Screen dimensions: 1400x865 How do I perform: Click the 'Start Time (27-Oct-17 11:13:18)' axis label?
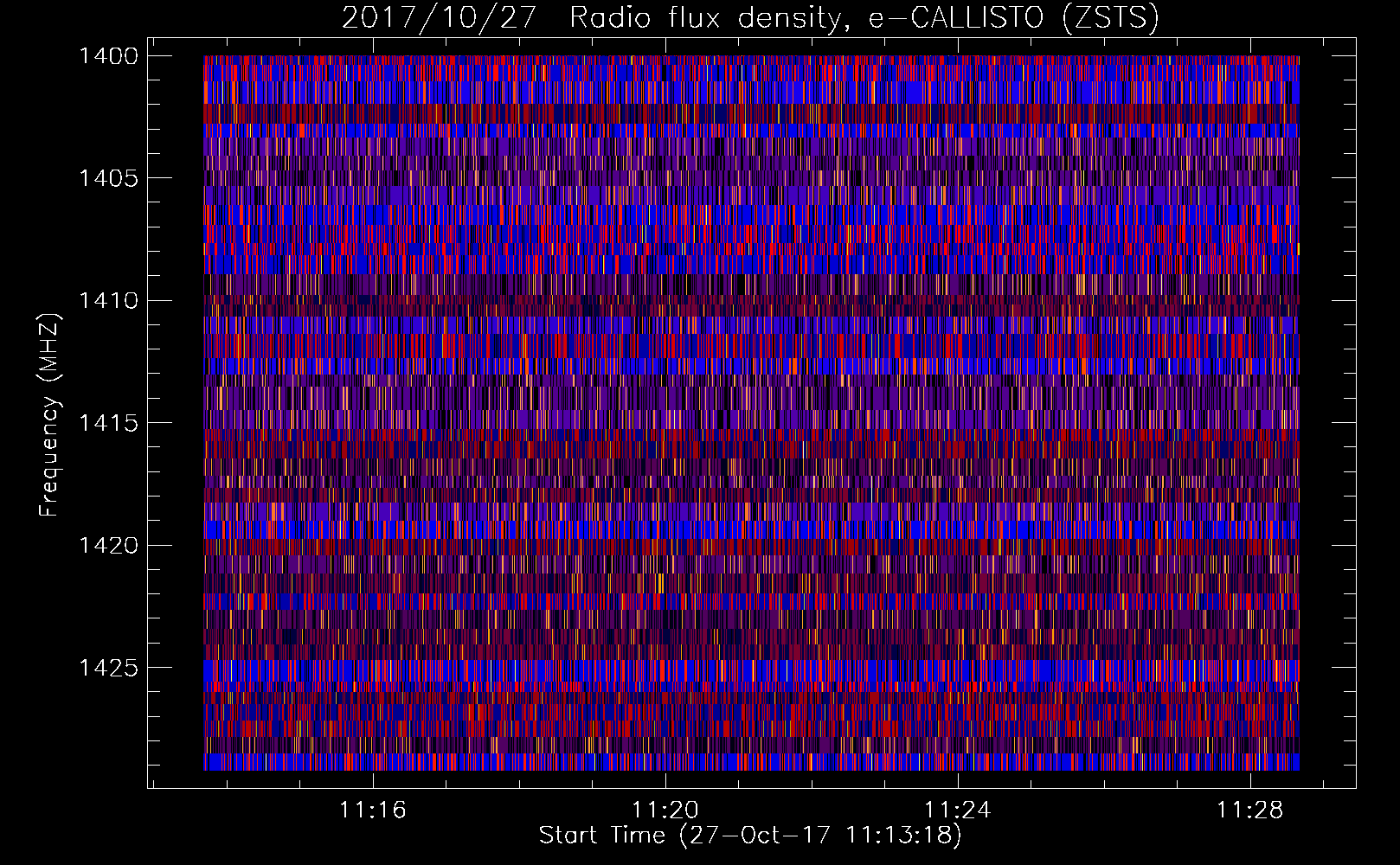[x=750, y=836]
